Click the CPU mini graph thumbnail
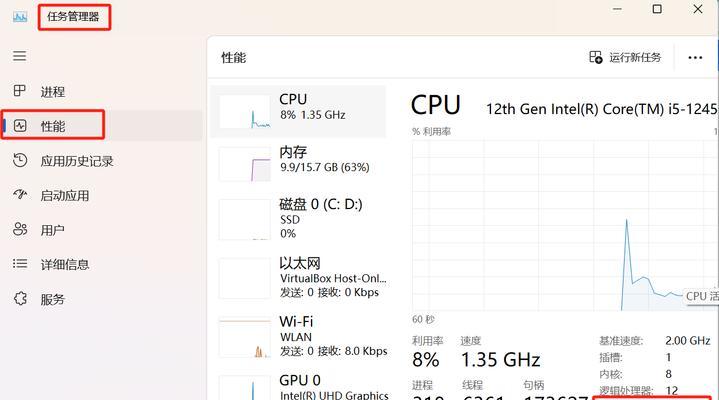Screen dimensions: 719x400 click(245, 111)
